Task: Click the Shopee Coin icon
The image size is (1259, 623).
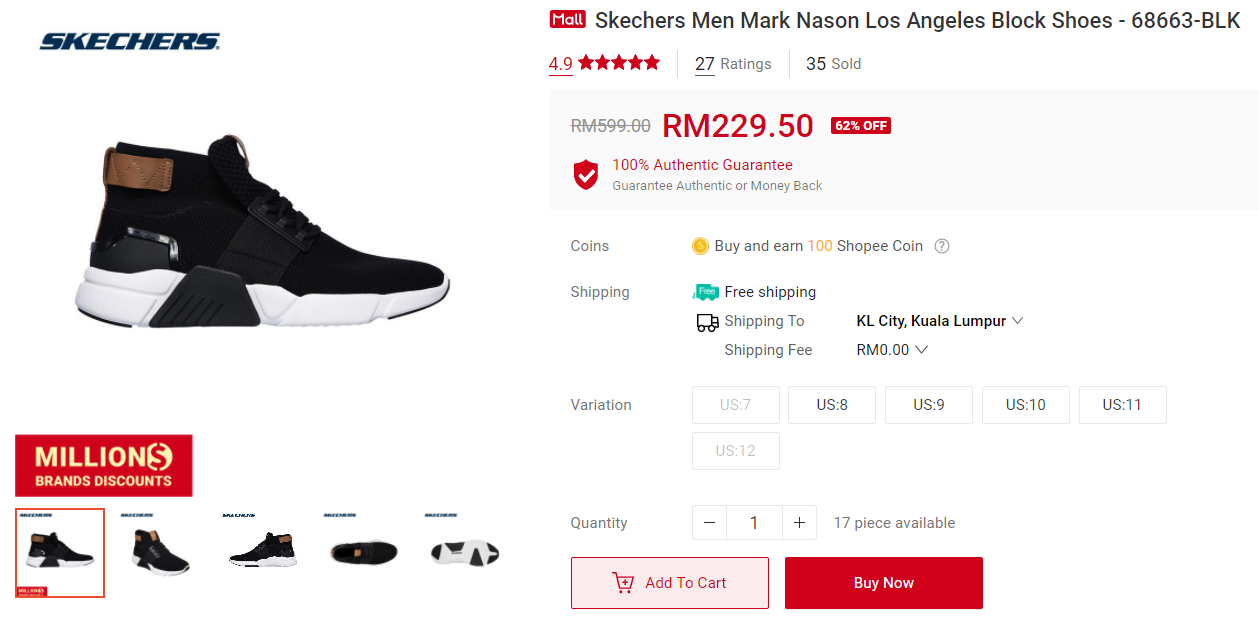Action: [700, 246]
